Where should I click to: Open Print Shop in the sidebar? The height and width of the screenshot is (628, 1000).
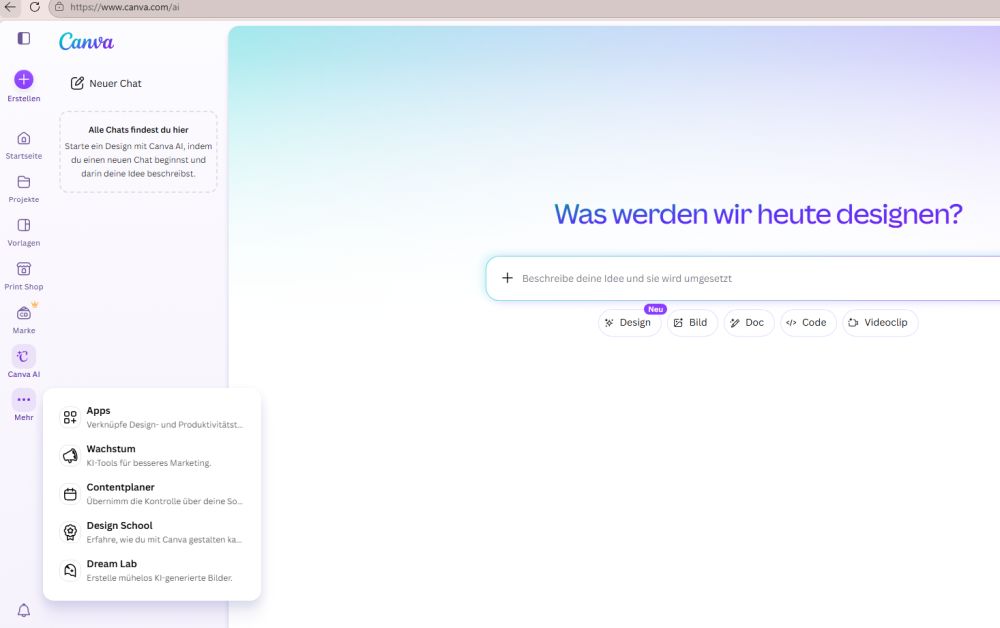[24, 276]
